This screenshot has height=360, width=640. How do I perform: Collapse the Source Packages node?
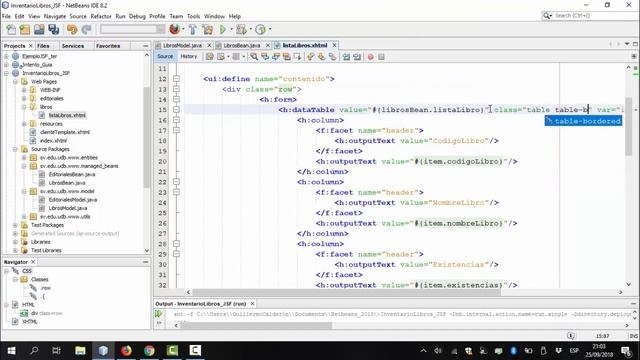click(15, 149)
